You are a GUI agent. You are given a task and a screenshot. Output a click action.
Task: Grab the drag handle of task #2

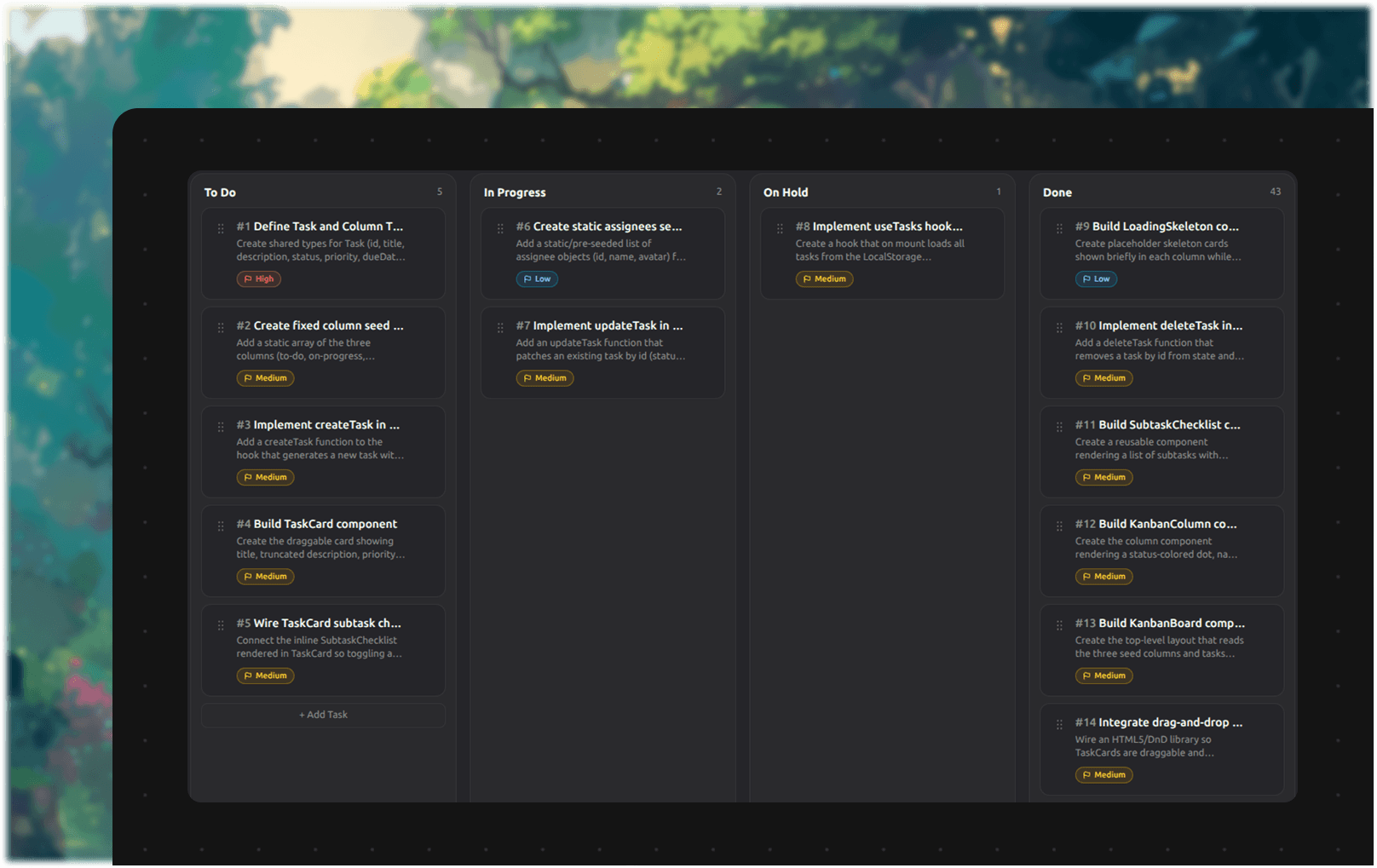(x=221, y=328)
